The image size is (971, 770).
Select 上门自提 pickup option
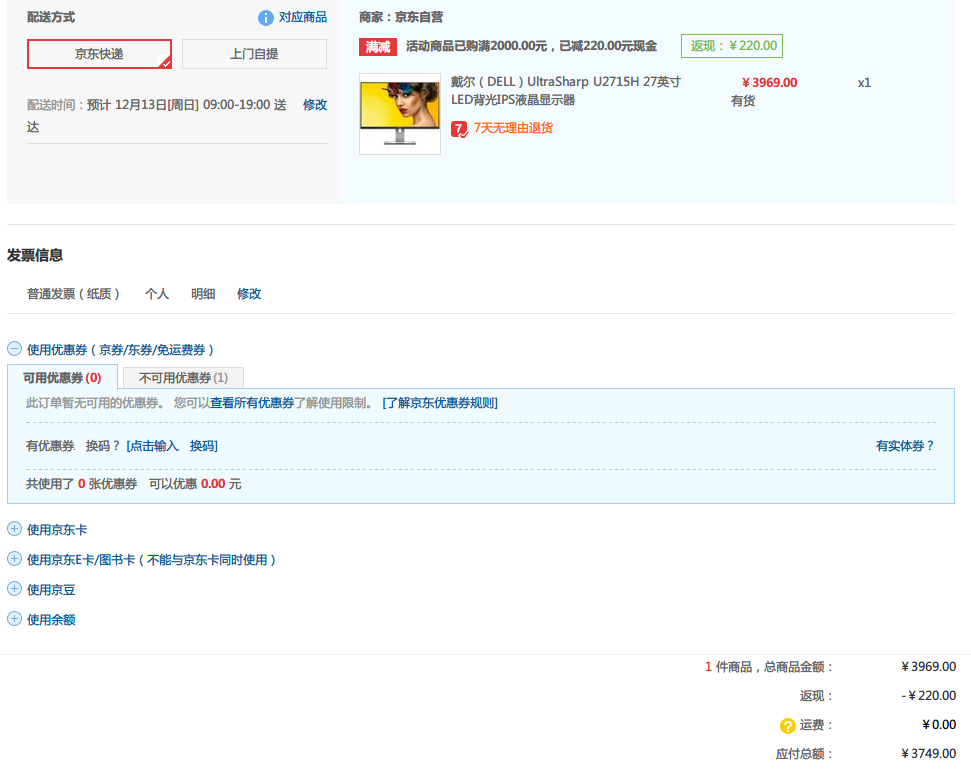[254, 54]
